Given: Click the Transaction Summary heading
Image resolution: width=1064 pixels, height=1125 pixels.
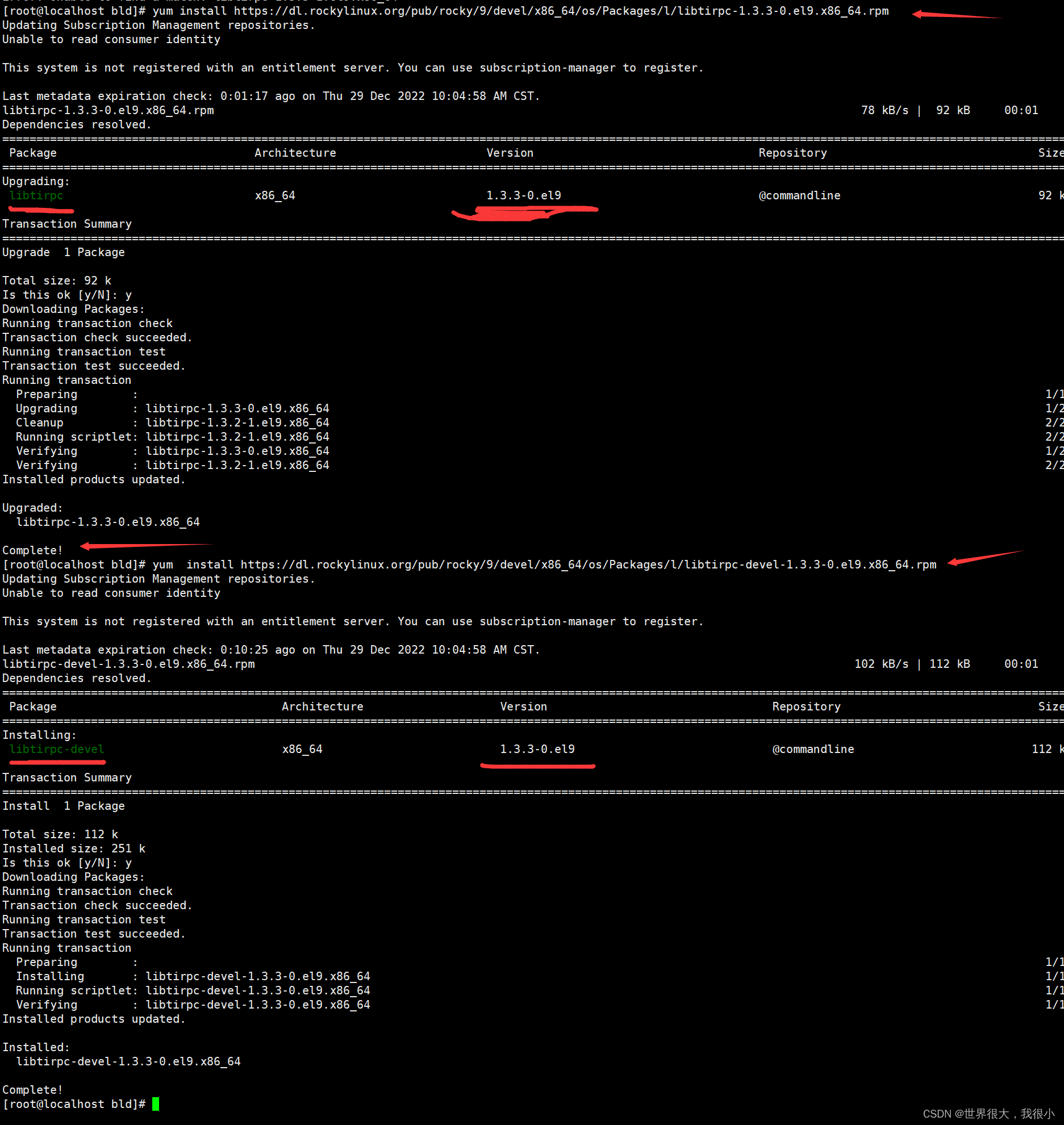Looking at the screenshot, I should [66, 223].
